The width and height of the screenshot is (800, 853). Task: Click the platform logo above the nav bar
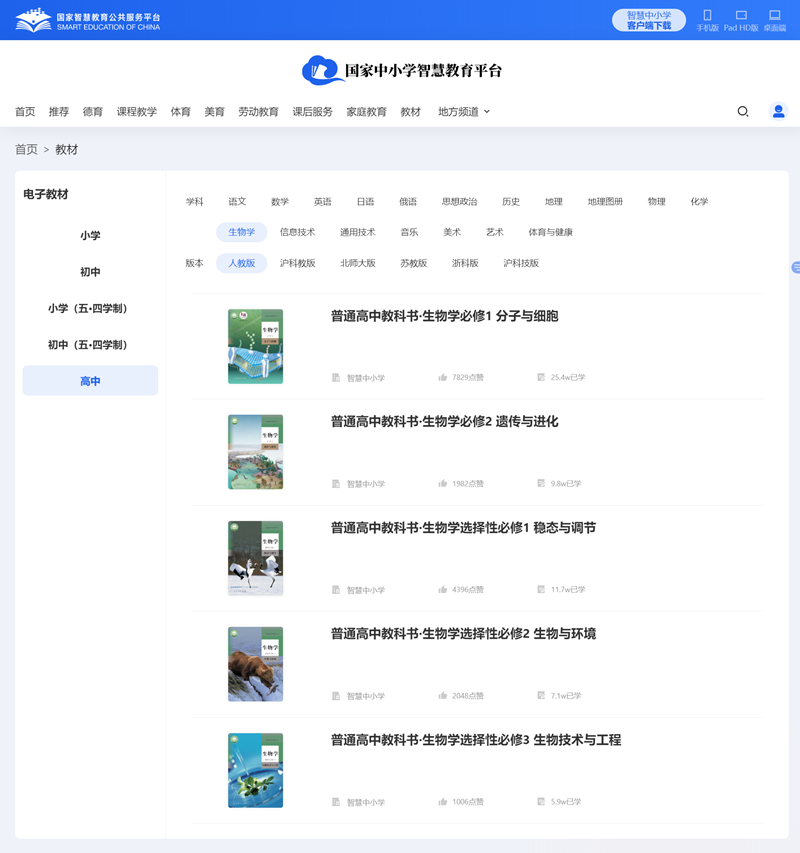tap(400, 70)
